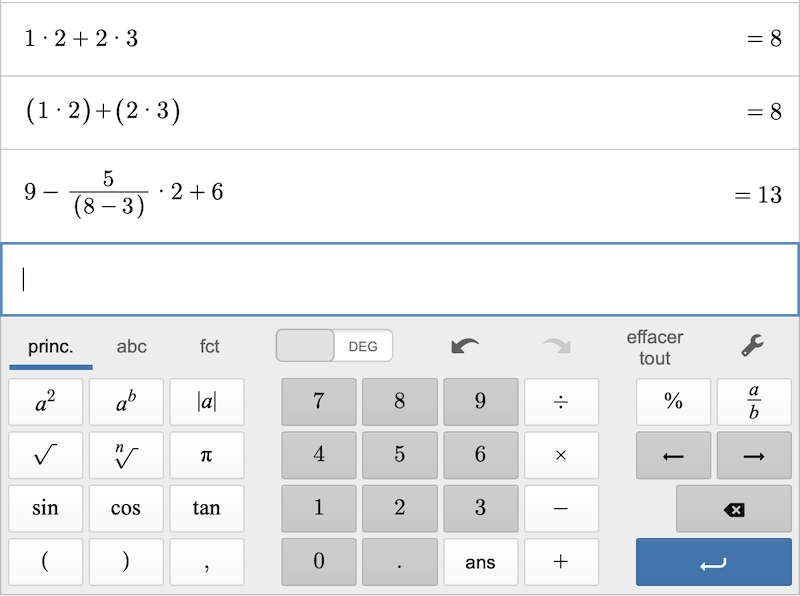The height and width of the screenshot is (596, 800).
Task: Switch to the abc keyboard tab
Action: tap(132, 346)
